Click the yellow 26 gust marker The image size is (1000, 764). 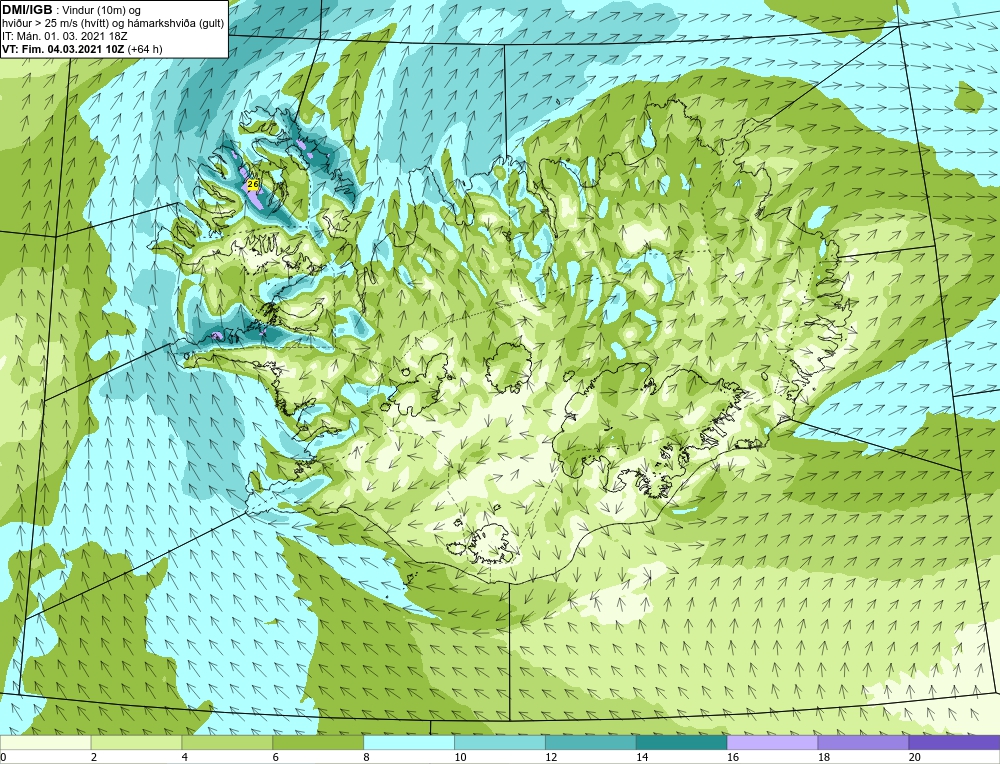[x=253, y=184]
